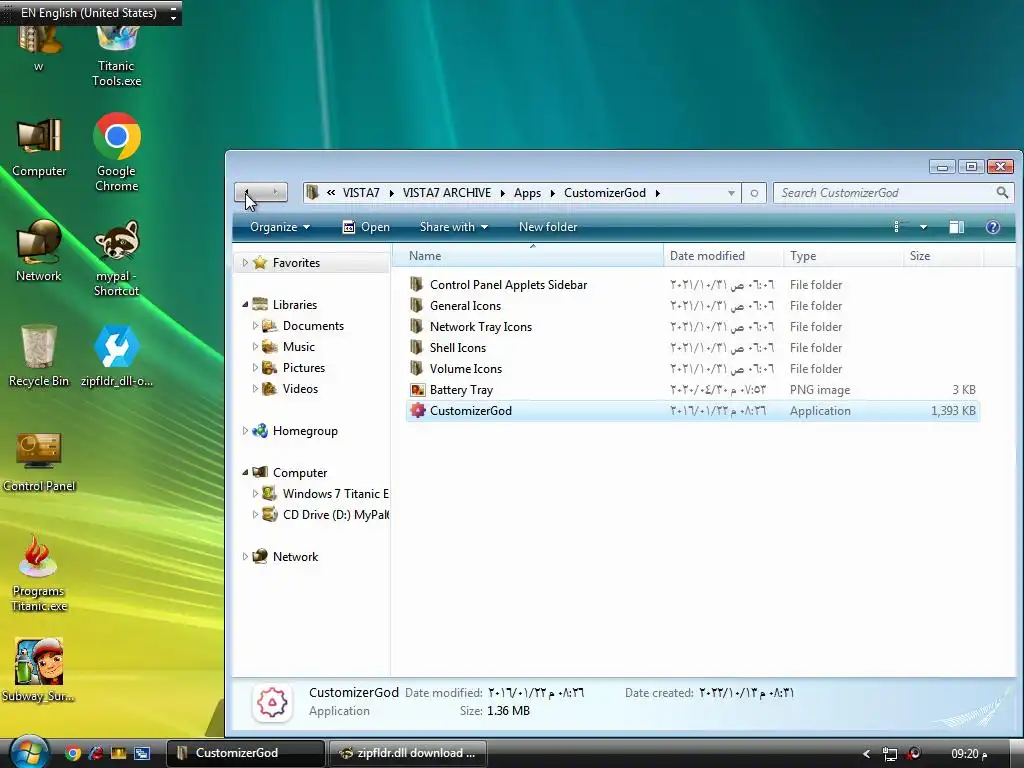
Task: Select Music in the Libraries tree
Action: point(298,347)
